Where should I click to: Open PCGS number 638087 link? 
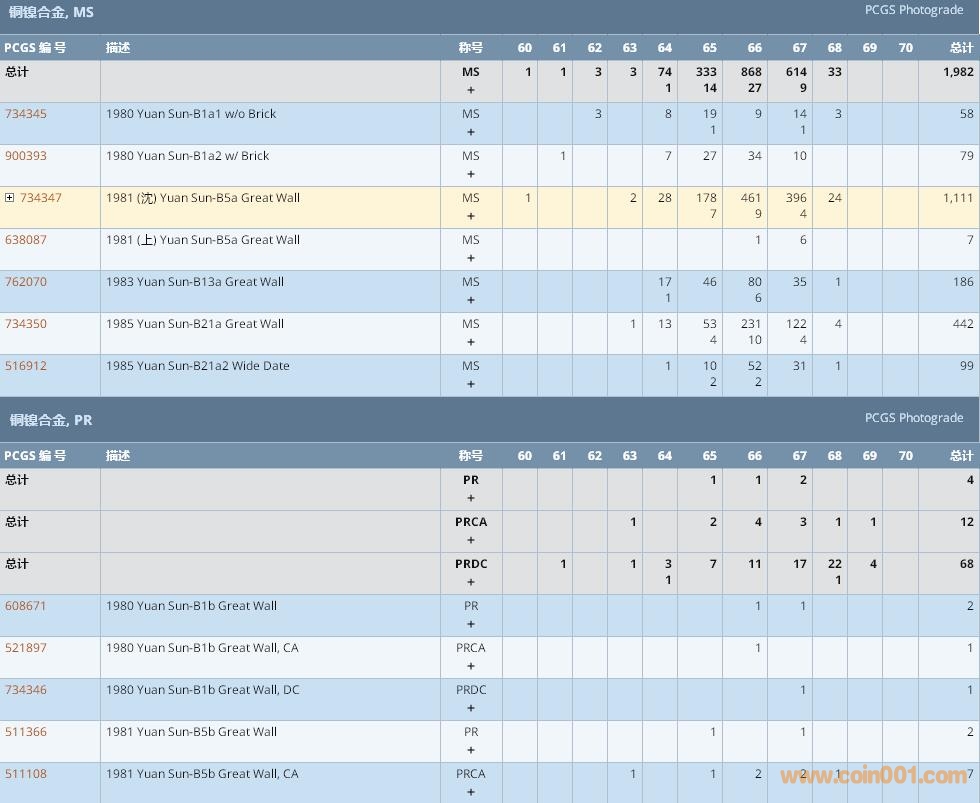26,240
